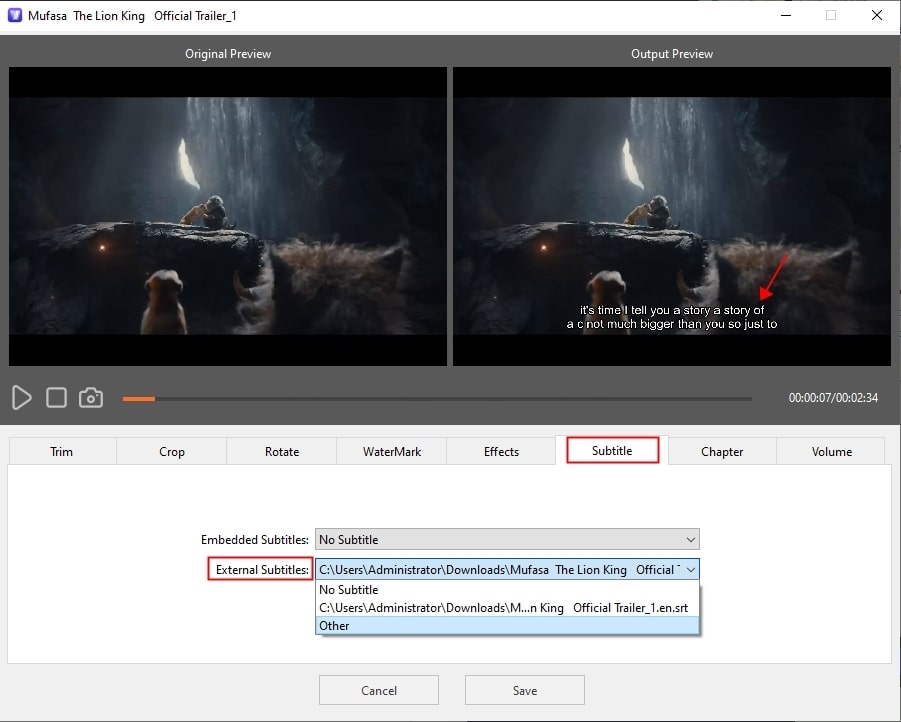901x722 pixels.
Task: Click the Output Preview video area
Action: tap(672, 215)
